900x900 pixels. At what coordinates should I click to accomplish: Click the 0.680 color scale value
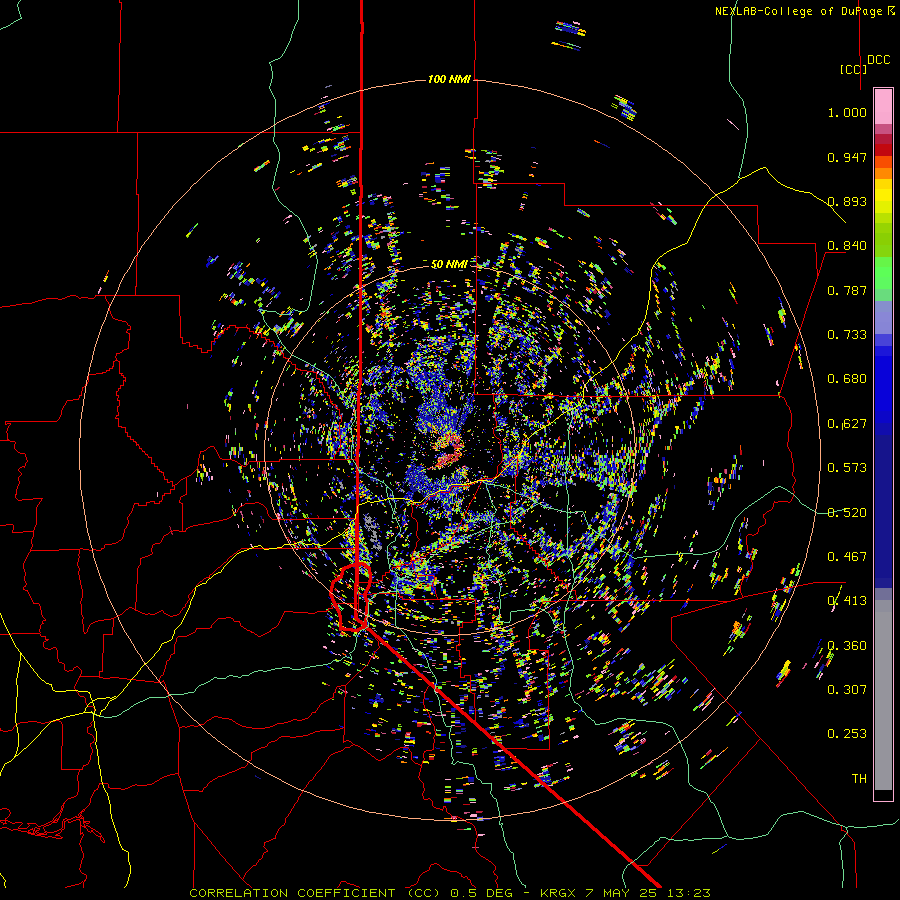[x=847, y=379]
